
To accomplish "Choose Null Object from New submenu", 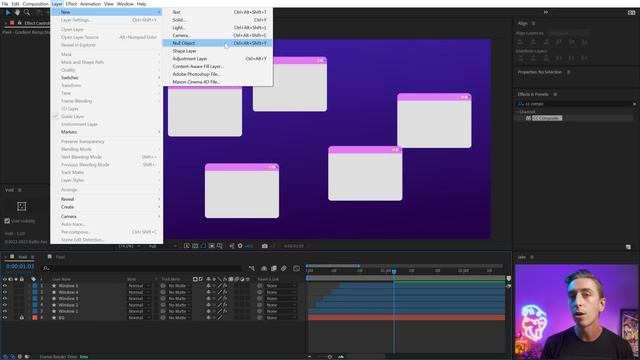I will click(x=218, y=43).
